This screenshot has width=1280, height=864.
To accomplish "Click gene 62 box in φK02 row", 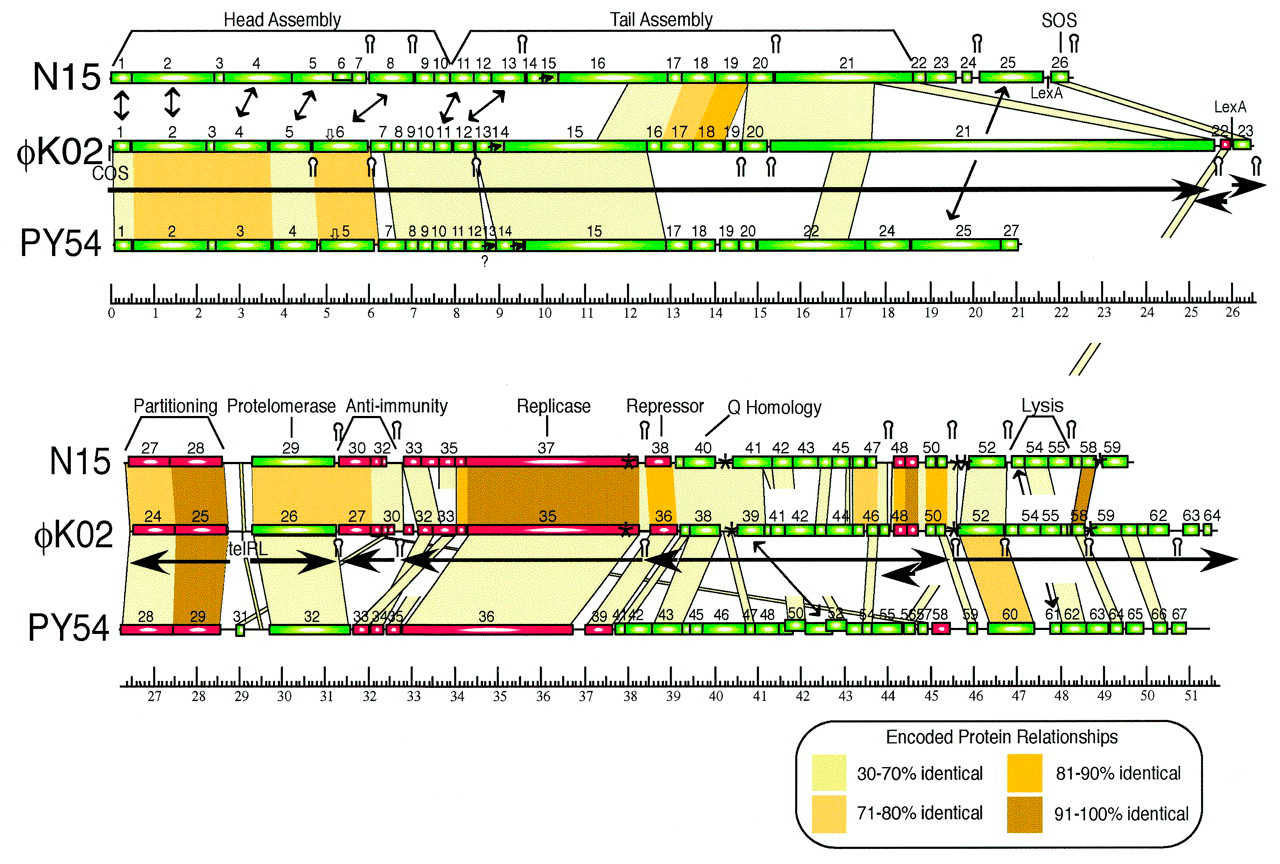I will (1158, 530).
